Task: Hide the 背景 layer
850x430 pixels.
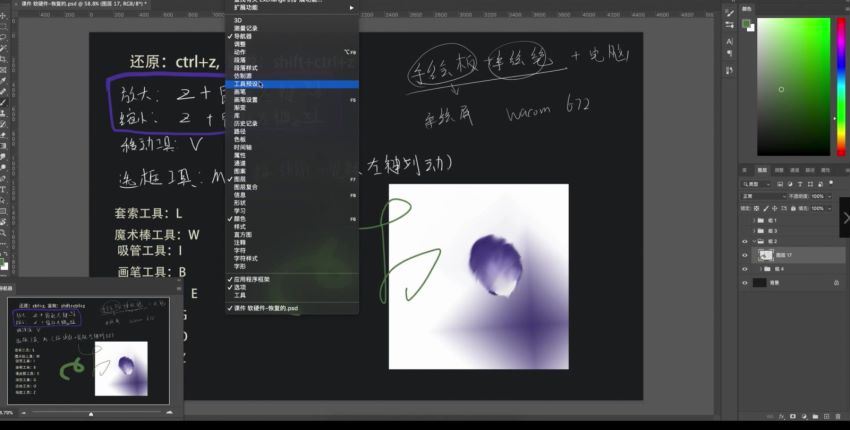Action: coord(745,283)
